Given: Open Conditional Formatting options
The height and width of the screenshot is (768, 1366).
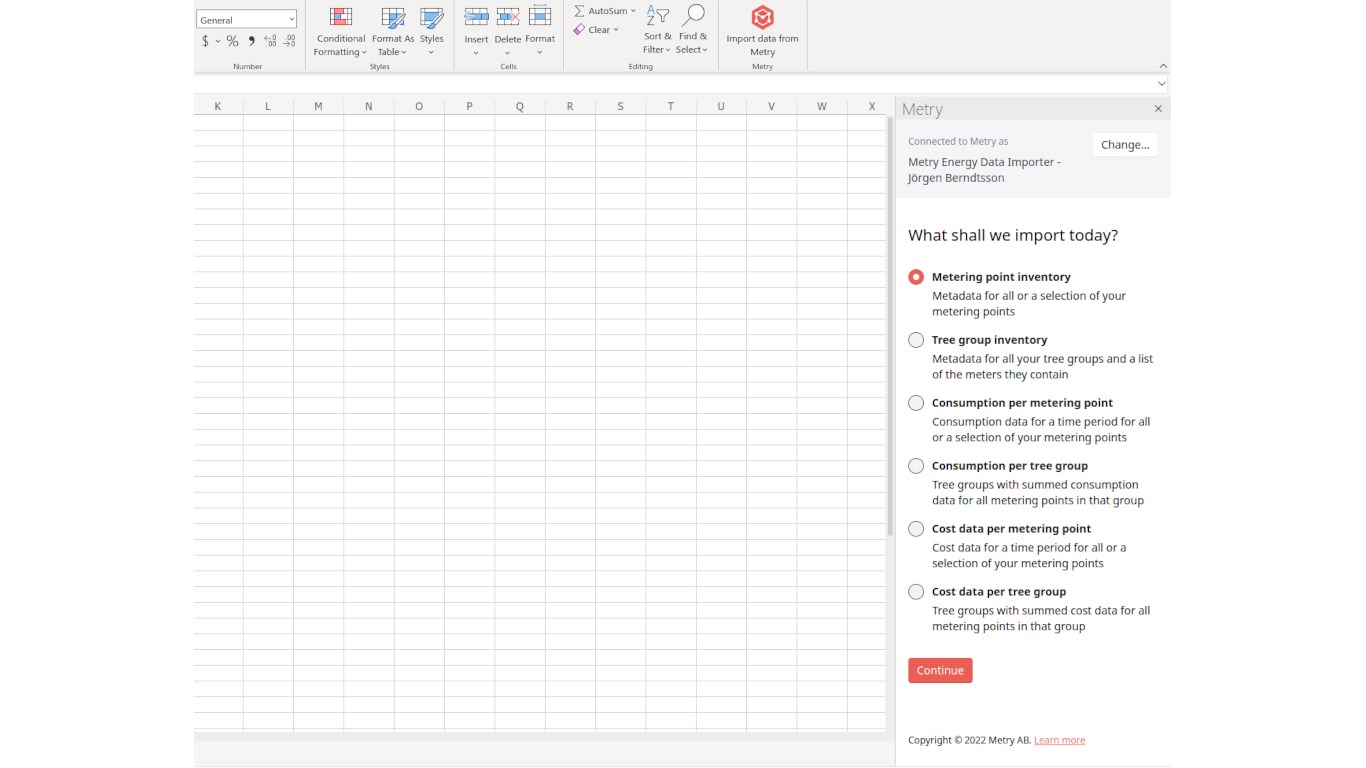Looking at the screenshot, I should click(341, 31).
